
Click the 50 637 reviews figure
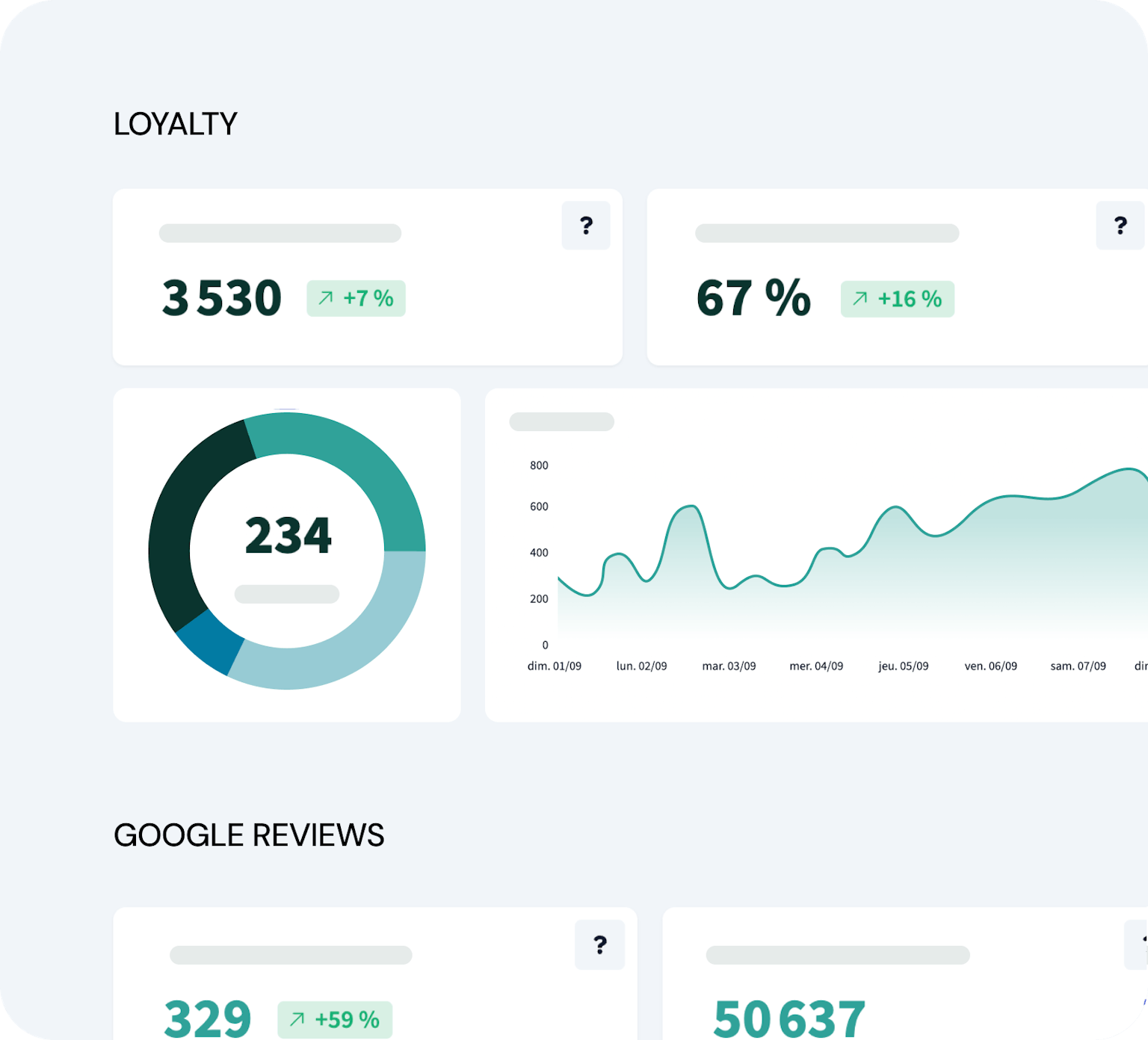pyautogui.click(x=789, y=1018)
